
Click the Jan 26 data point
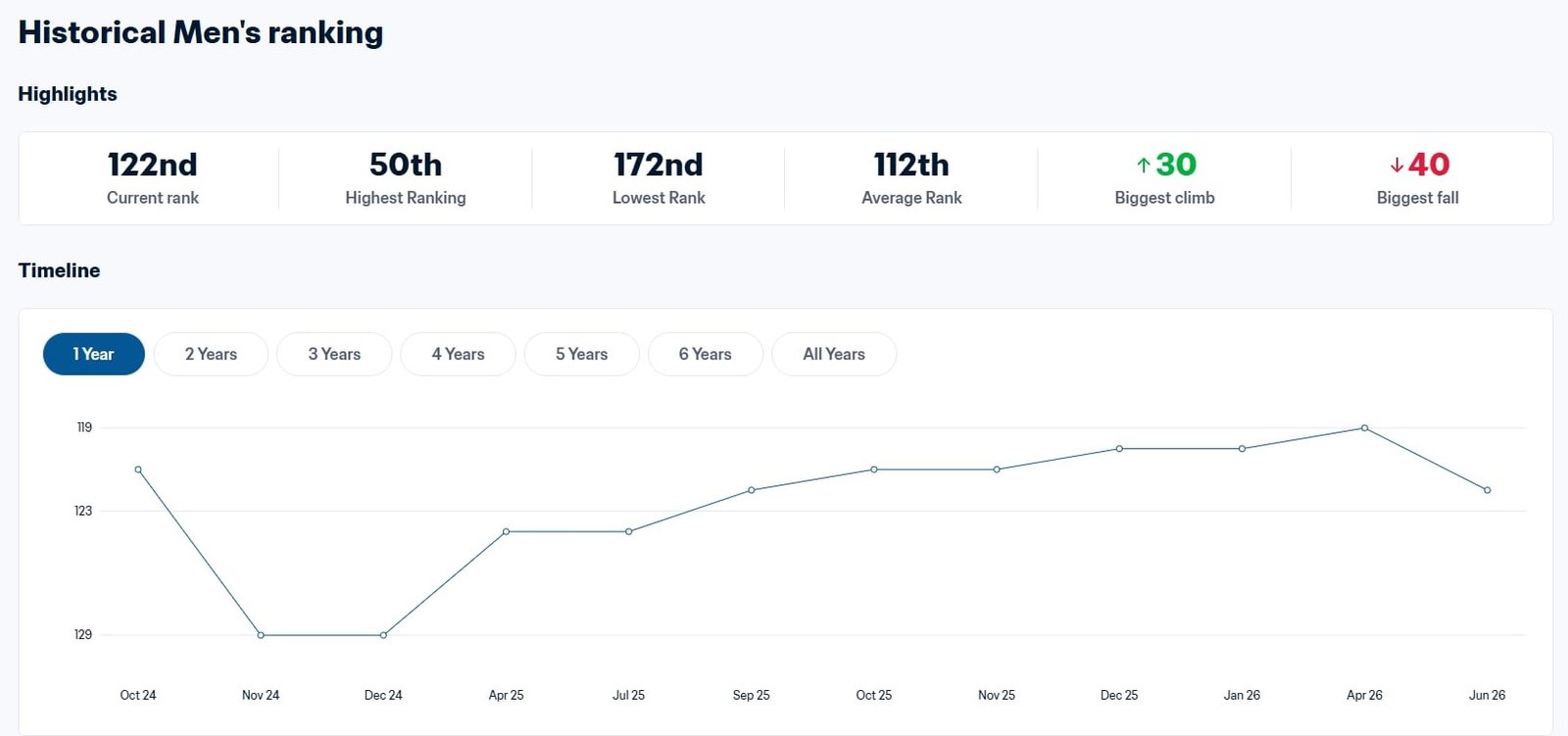click(1242, 449)
